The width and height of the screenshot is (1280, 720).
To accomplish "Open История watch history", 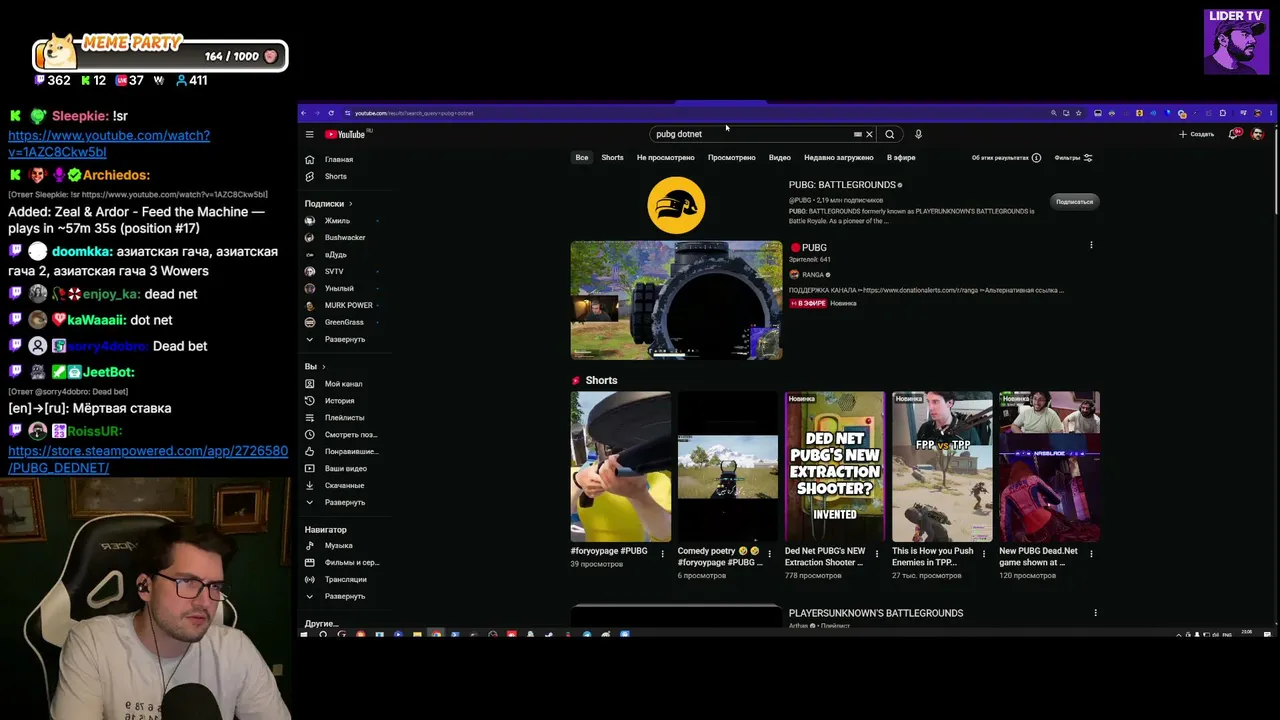I will 339,401.
